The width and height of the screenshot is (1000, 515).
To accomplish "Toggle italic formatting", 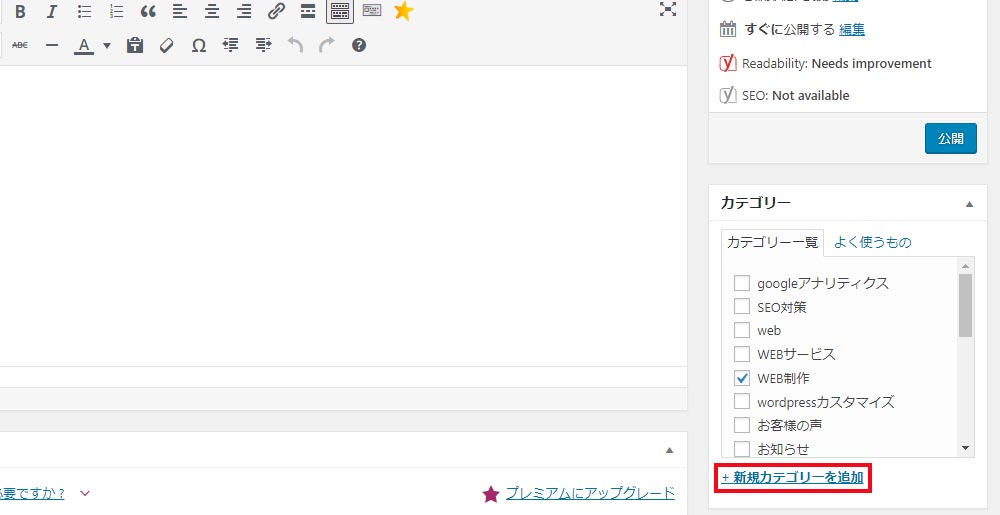I will coord(52,11).
